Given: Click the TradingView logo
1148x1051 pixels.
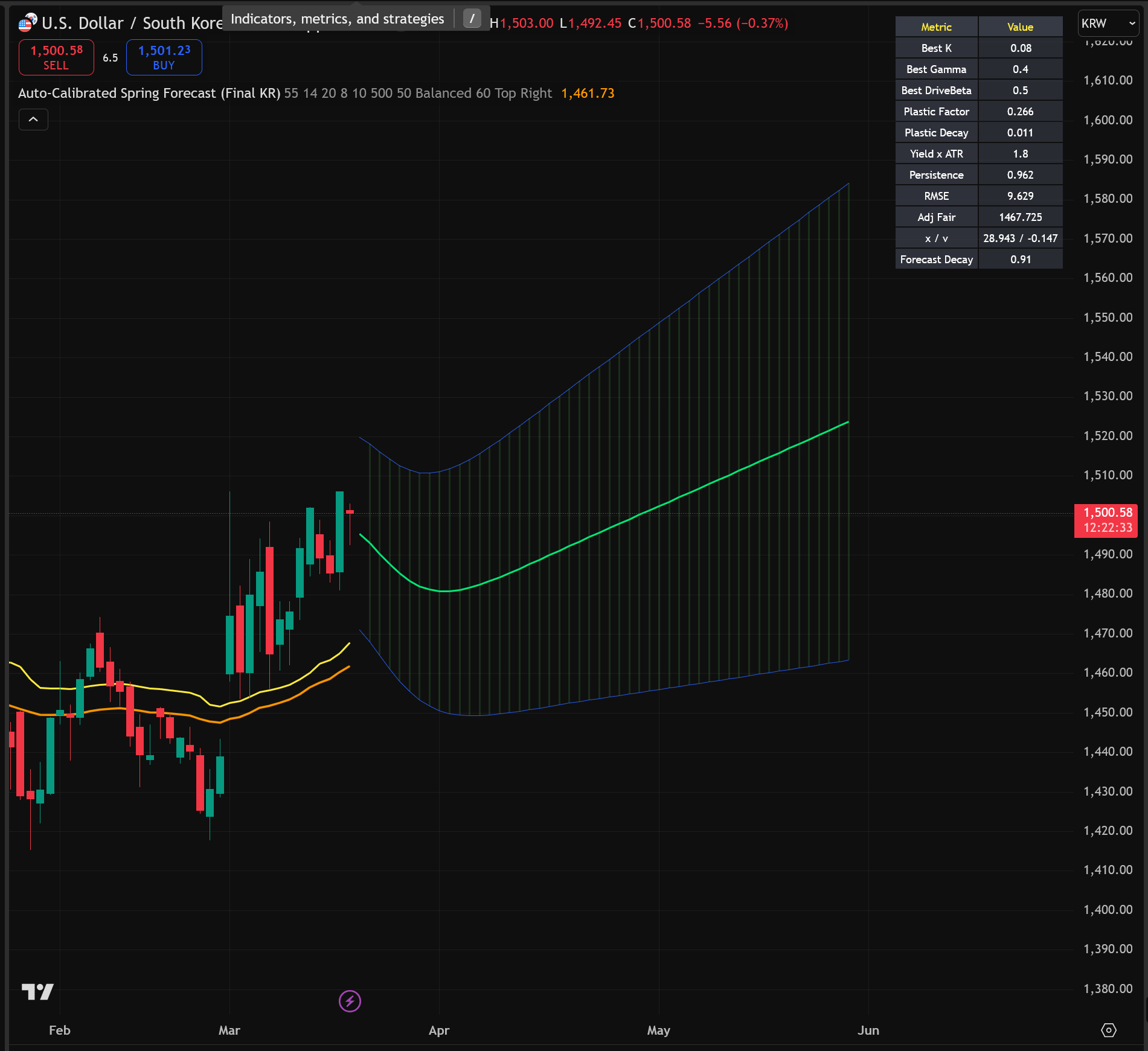Looking at the screenshot, I should coord(37,991).
